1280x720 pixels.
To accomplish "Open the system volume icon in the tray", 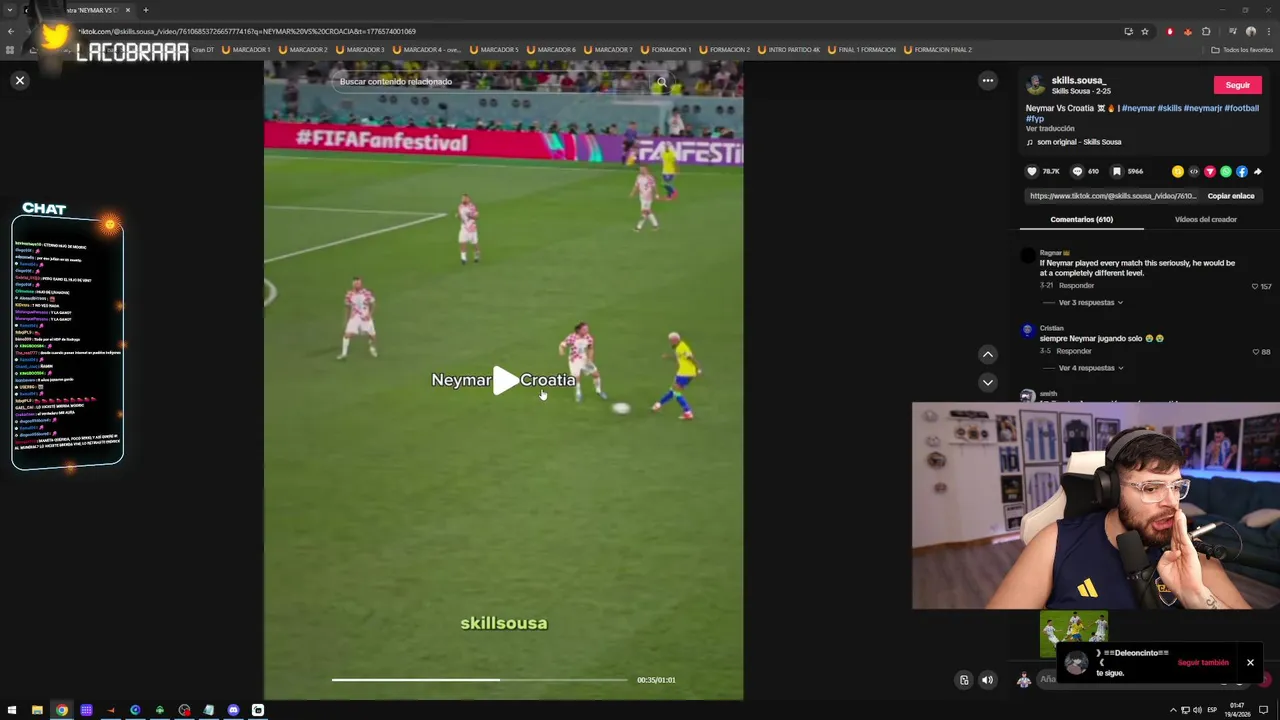I will (1197, 710).
